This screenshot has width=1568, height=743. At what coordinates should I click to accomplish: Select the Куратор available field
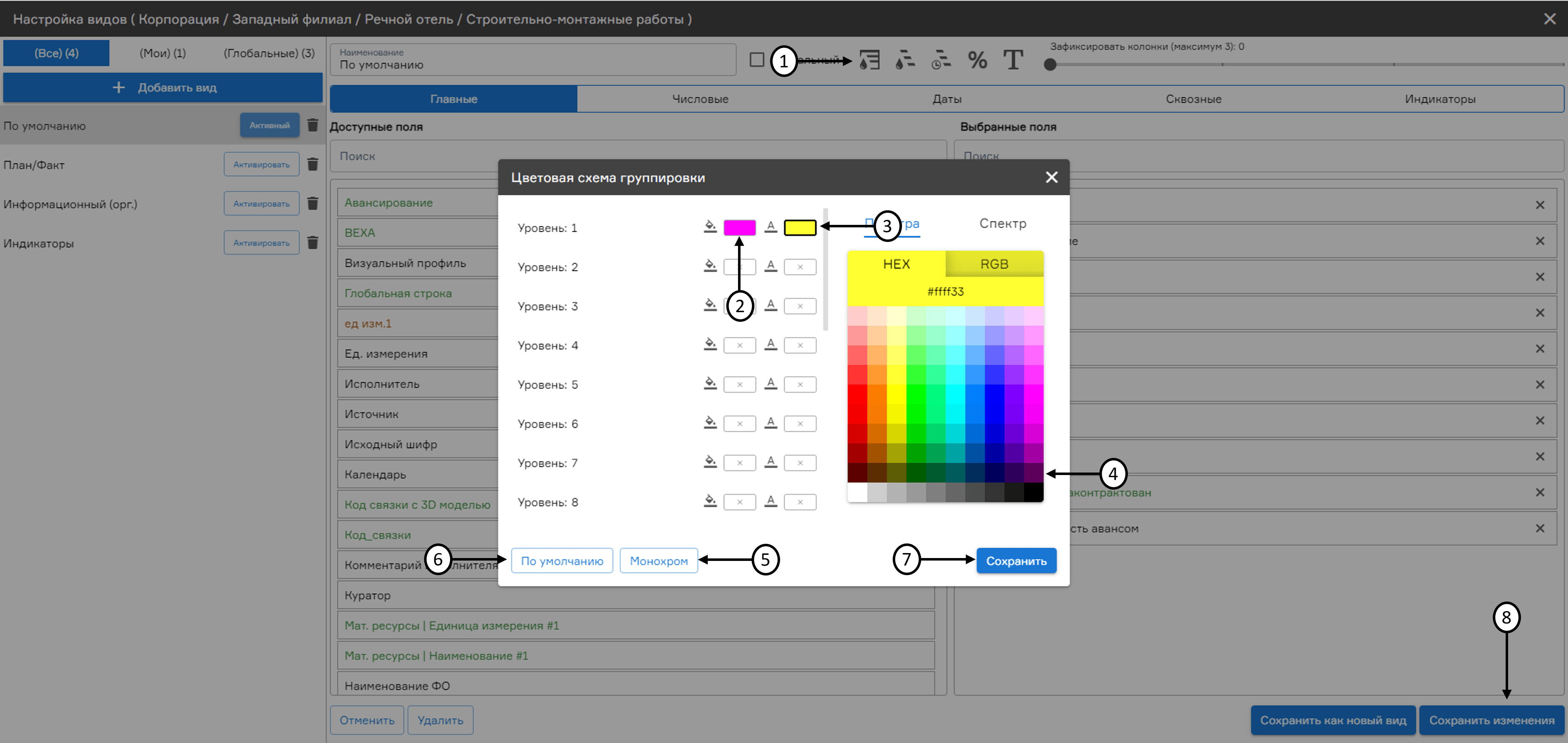[x=636, y=595]
